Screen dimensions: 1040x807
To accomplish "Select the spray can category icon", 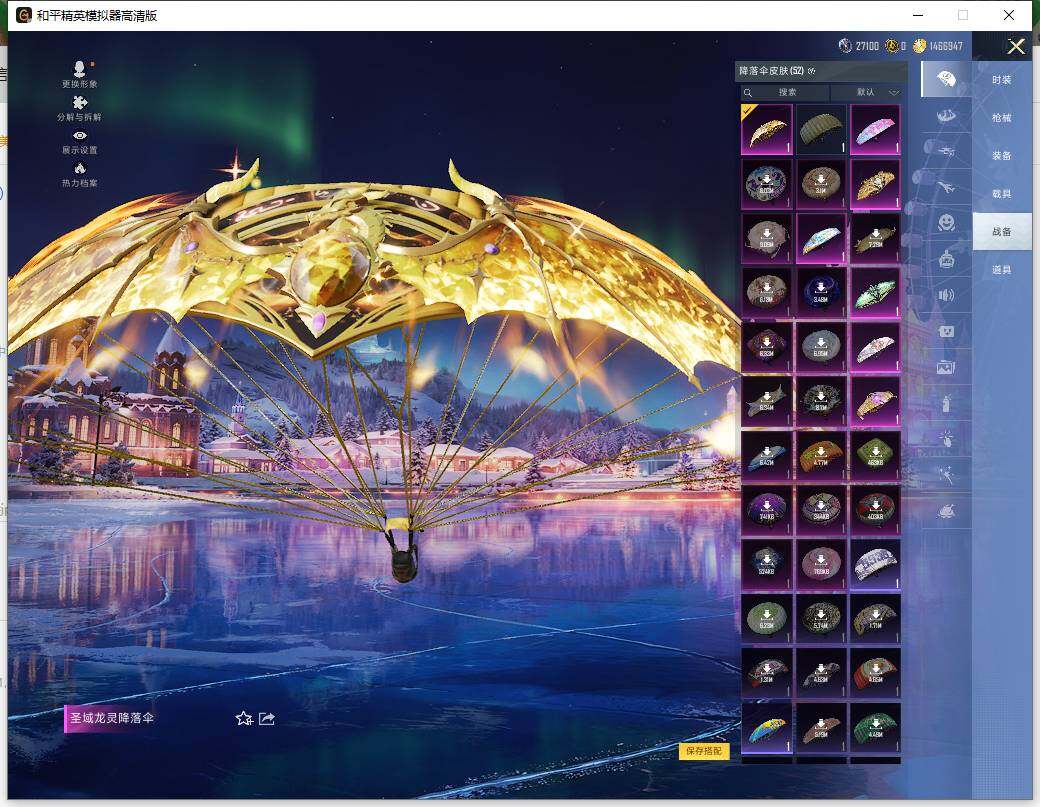I will coord(946,403).
